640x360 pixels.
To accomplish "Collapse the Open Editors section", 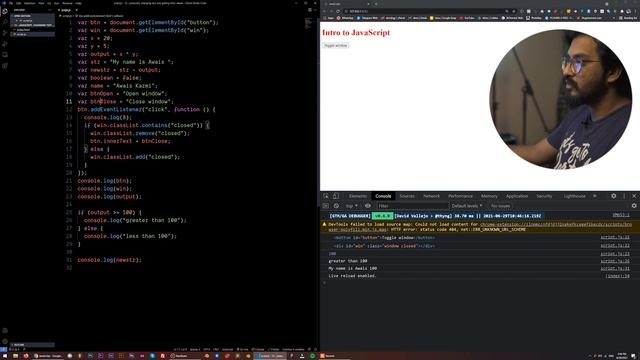I will point(33,16).
